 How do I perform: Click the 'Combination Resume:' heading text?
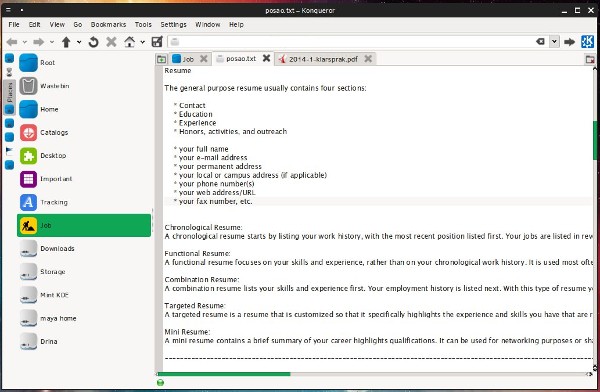pyautogui.click(x=202, y=279)
